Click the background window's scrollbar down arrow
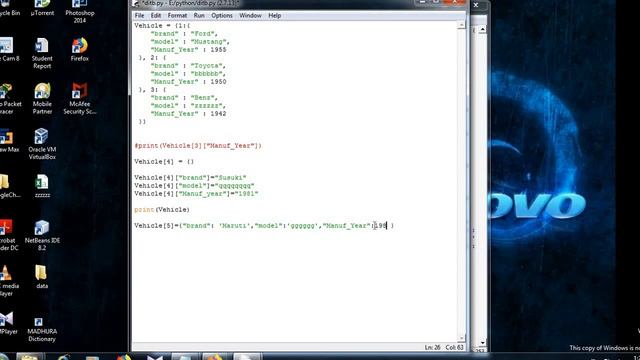This screenshot has width=640, height=360. click(x=482, y=342)
